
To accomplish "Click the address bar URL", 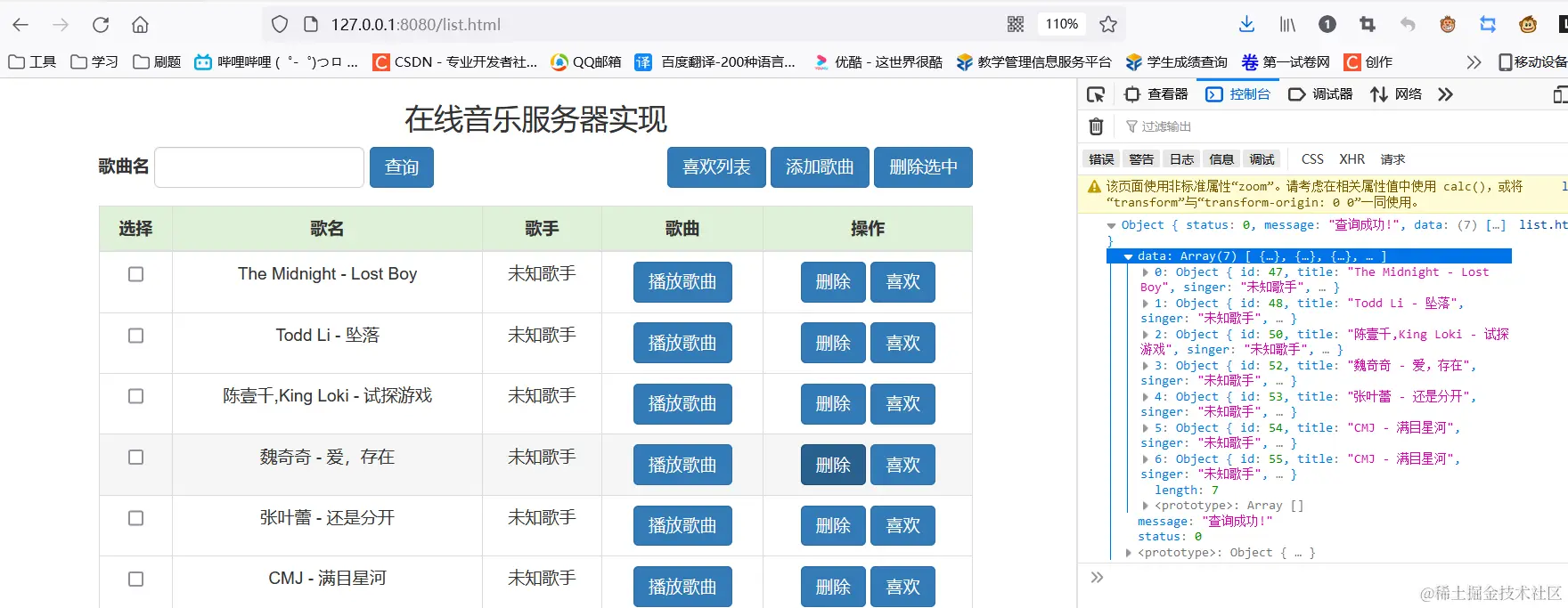I will [x=416, y=25].
